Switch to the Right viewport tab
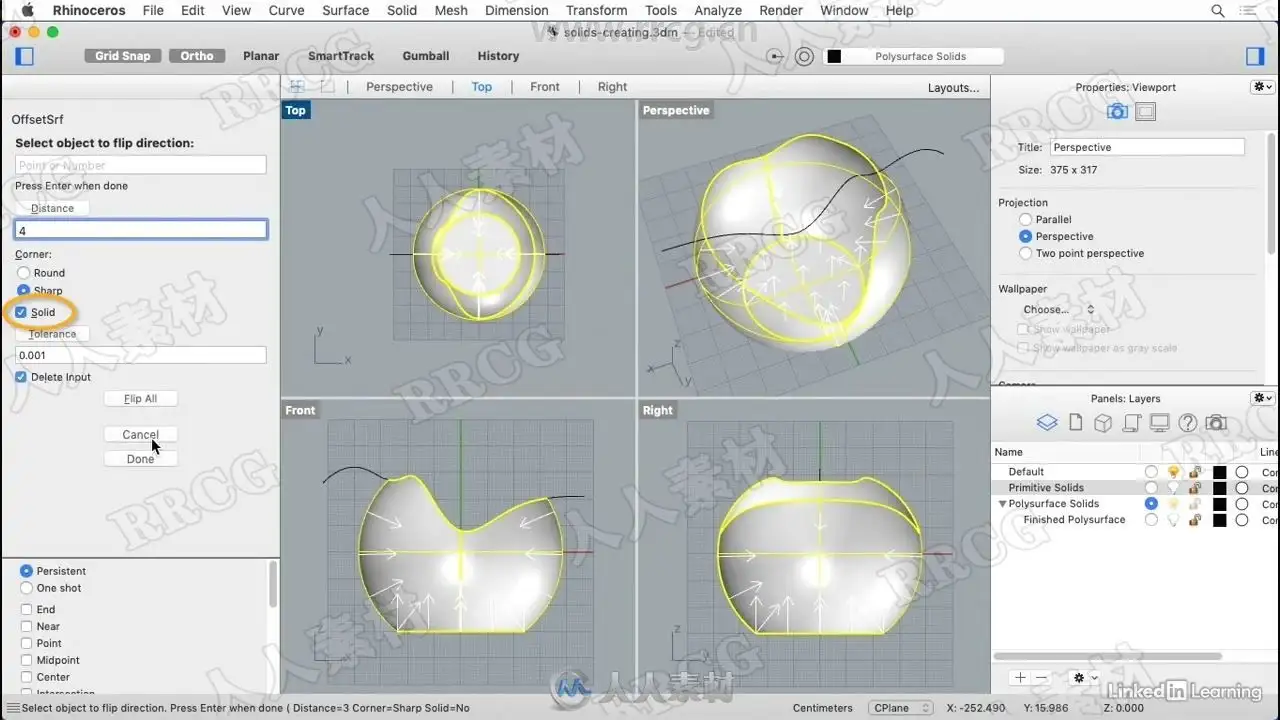The height and width of the screenshot is (720, 1280). click(x=613, y=87)
